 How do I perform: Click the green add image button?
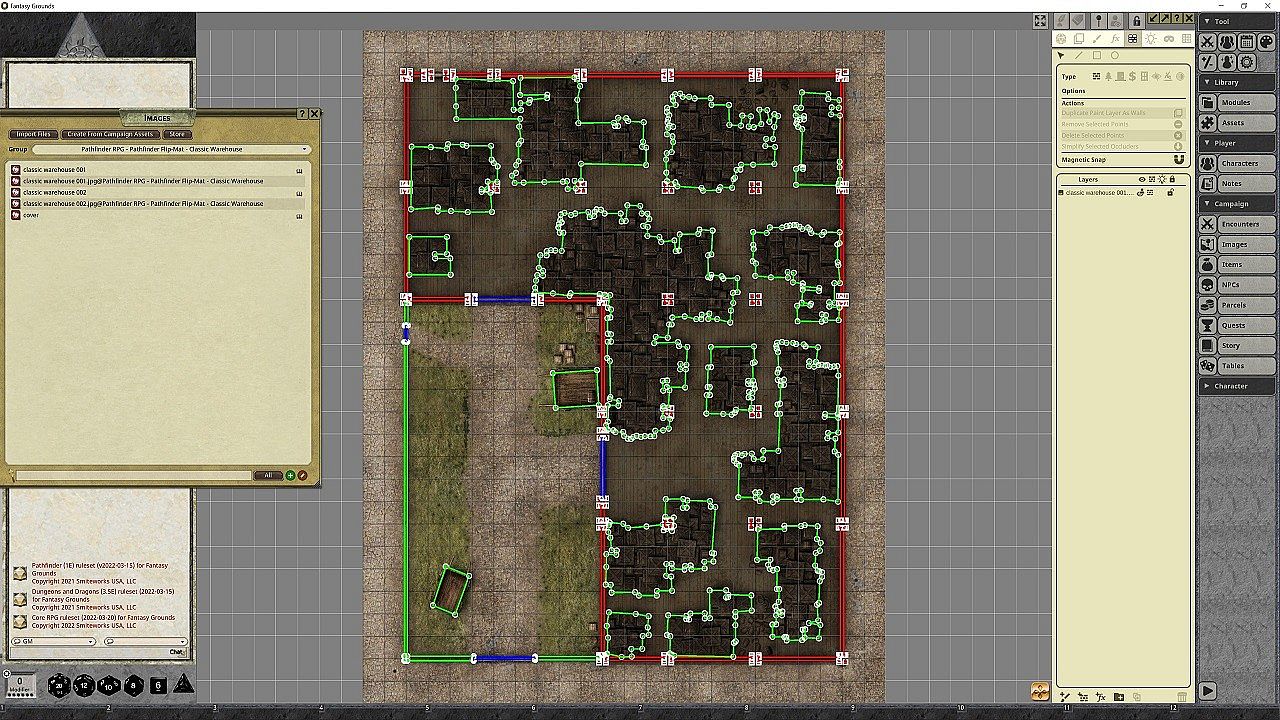290,476
